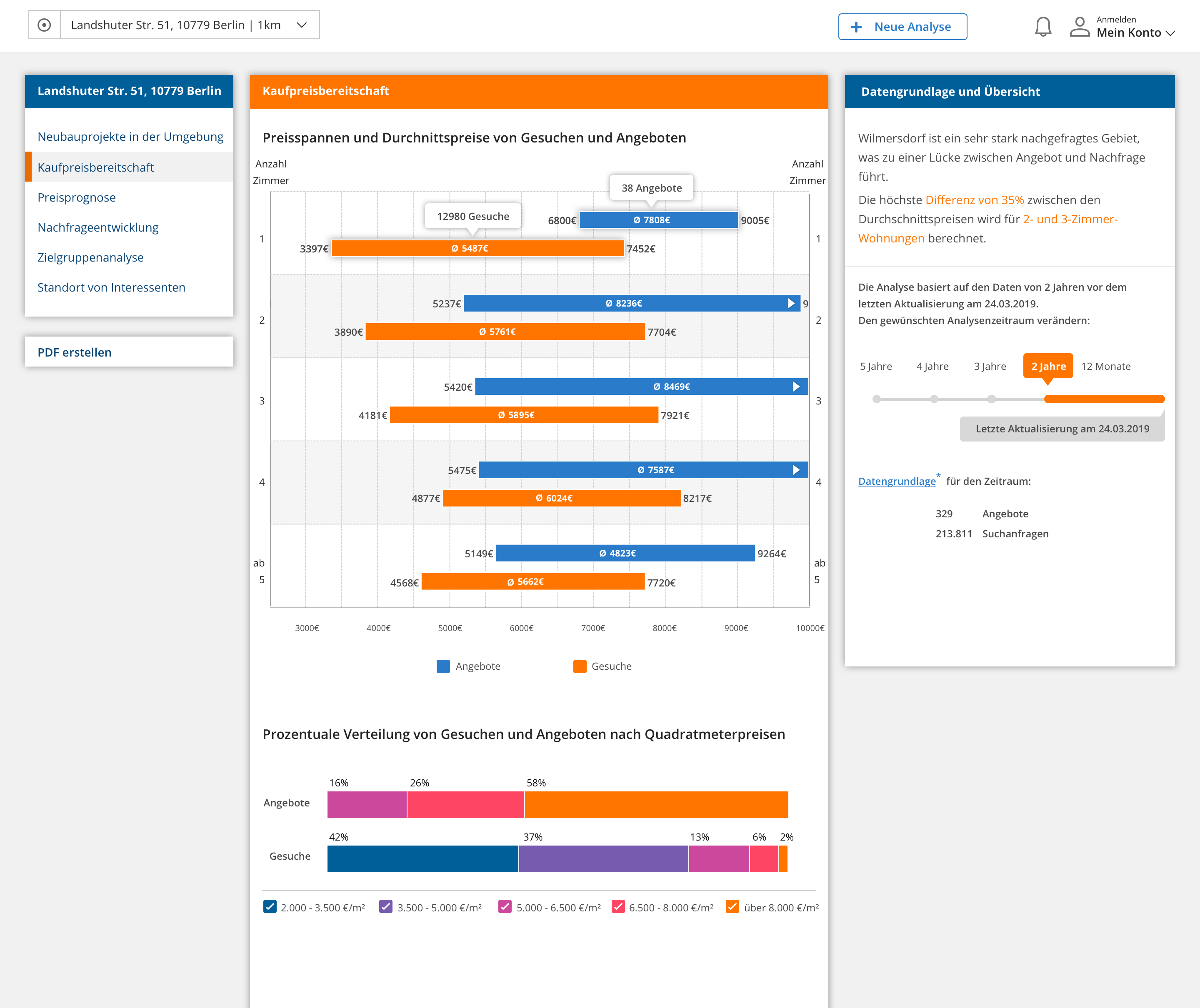The width and height of the screenshot is (1200, 1008).
Task: Click the user account avatar icon
Action: pos(1079,27)
